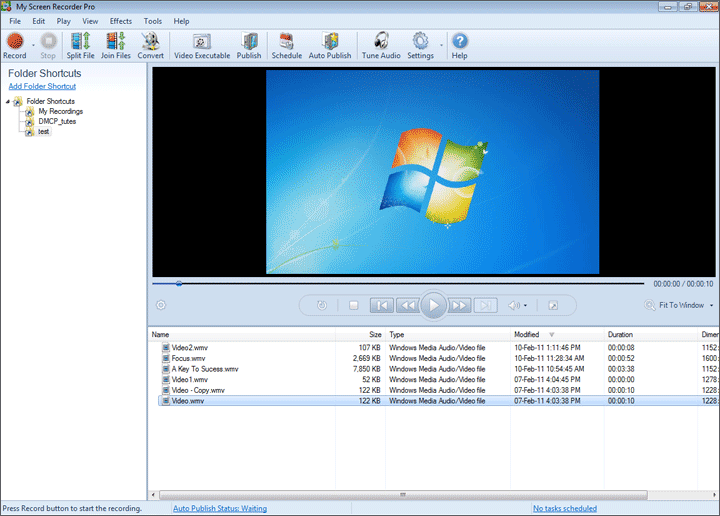This screenshot has width=720, height=516.
Task: Open the Fit To Window dropdown
Action: [681, 305]
